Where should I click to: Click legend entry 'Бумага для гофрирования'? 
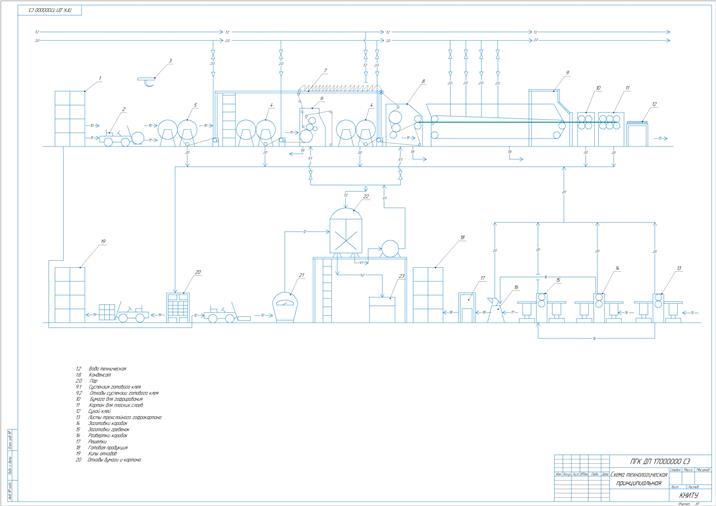tap(117, 399)
